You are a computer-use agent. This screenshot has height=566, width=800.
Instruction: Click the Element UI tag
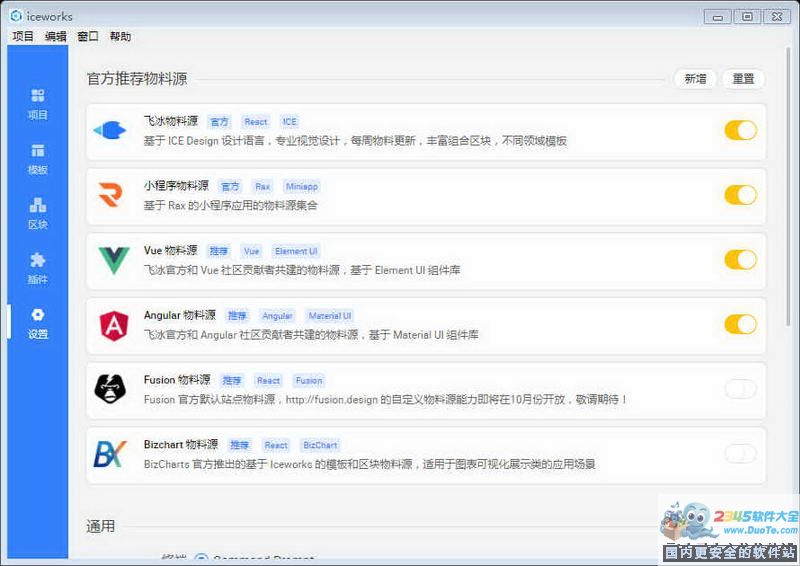point(296,251)
